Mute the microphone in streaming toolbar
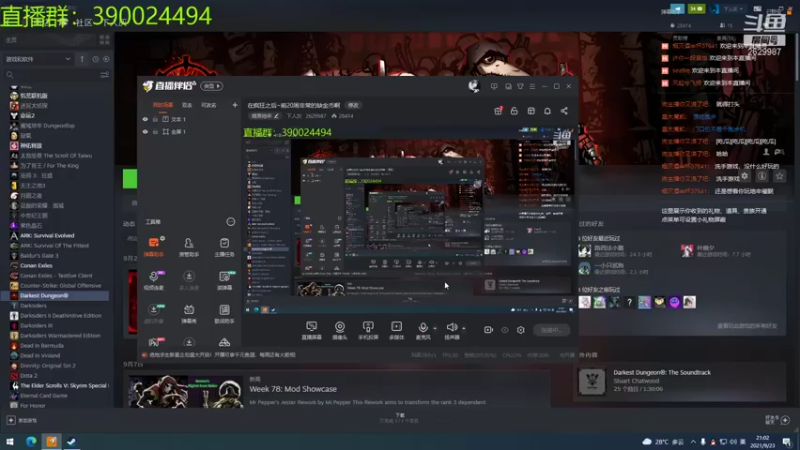800x450 pixels. (423, 330)
